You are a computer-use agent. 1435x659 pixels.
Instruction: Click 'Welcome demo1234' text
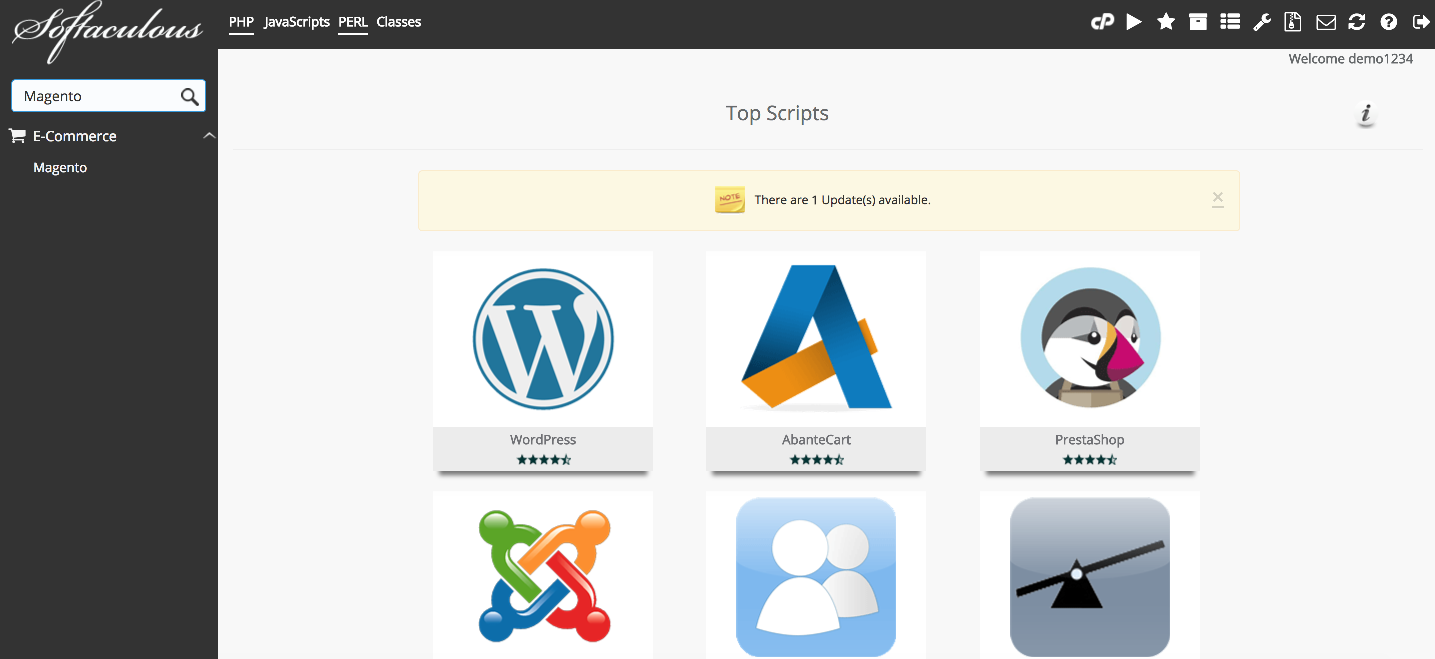click(1351, 59)
